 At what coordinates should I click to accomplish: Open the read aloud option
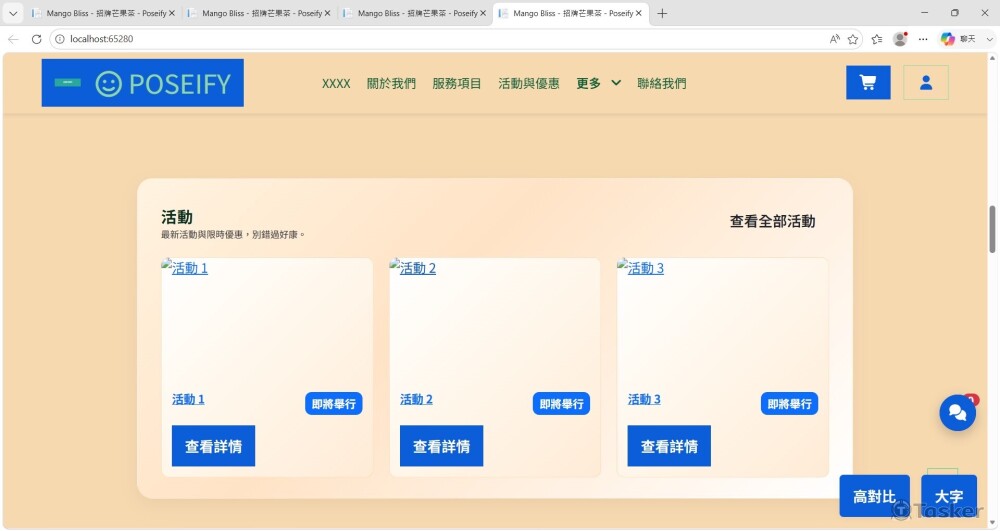(x=834, y=39)
